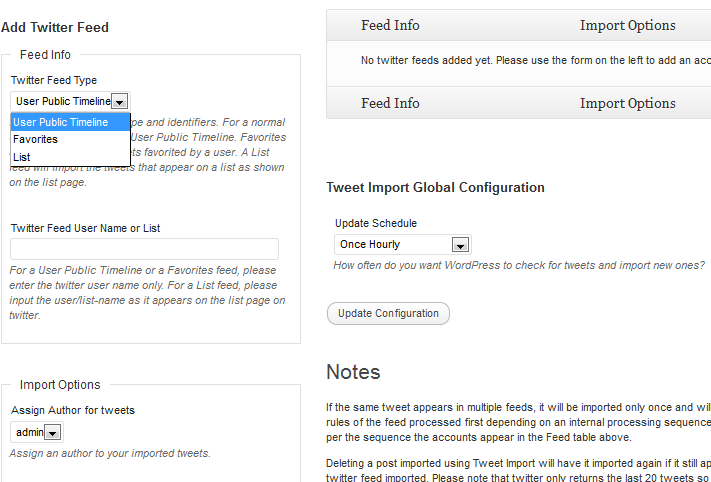Pick User Public Timeline highlighted option

[x=70, y=122]
